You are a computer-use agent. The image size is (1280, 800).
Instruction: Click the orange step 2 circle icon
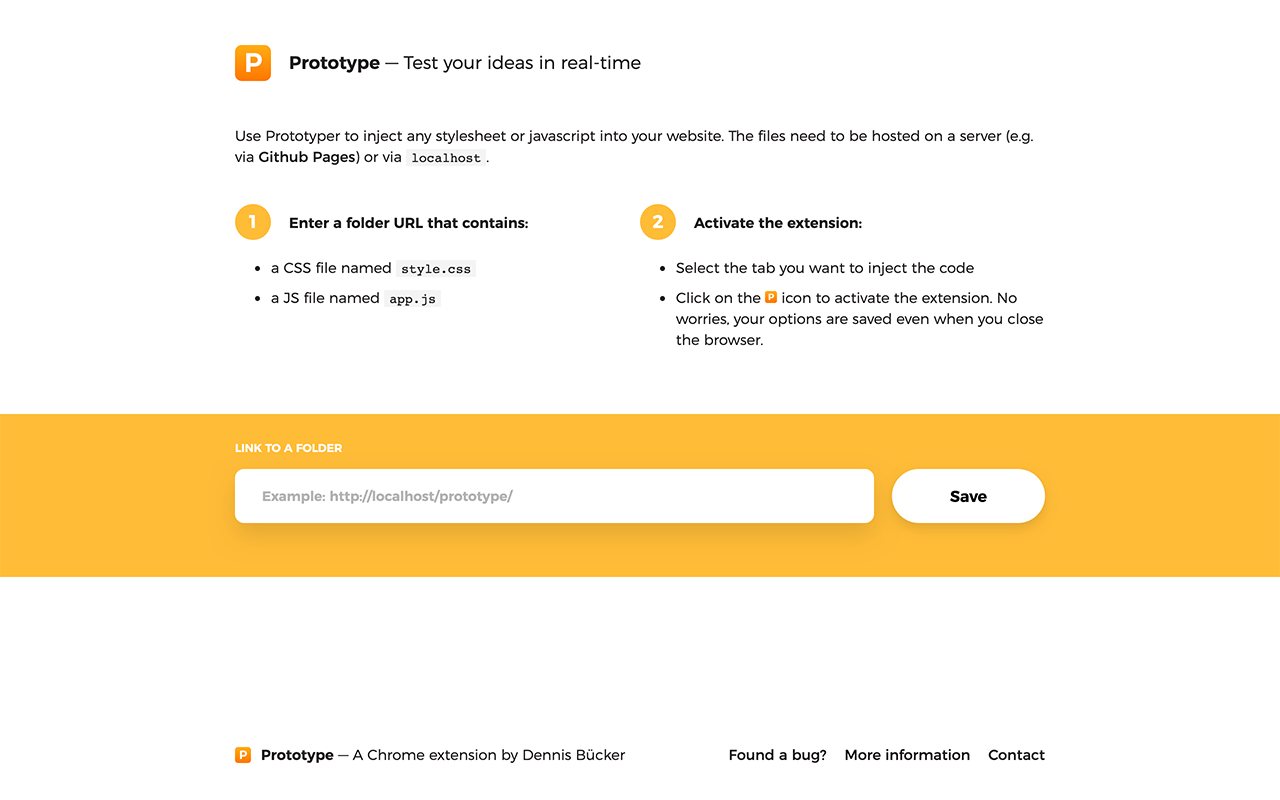tap(657, 222)
